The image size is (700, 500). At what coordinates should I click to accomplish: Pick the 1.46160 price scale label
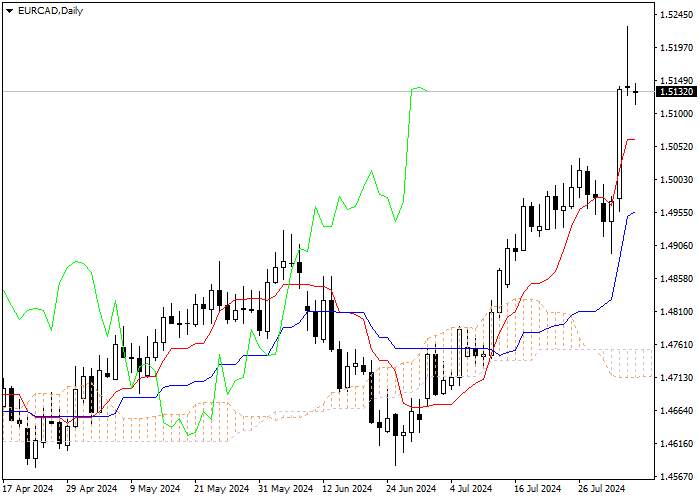click(x=677, y=444)
